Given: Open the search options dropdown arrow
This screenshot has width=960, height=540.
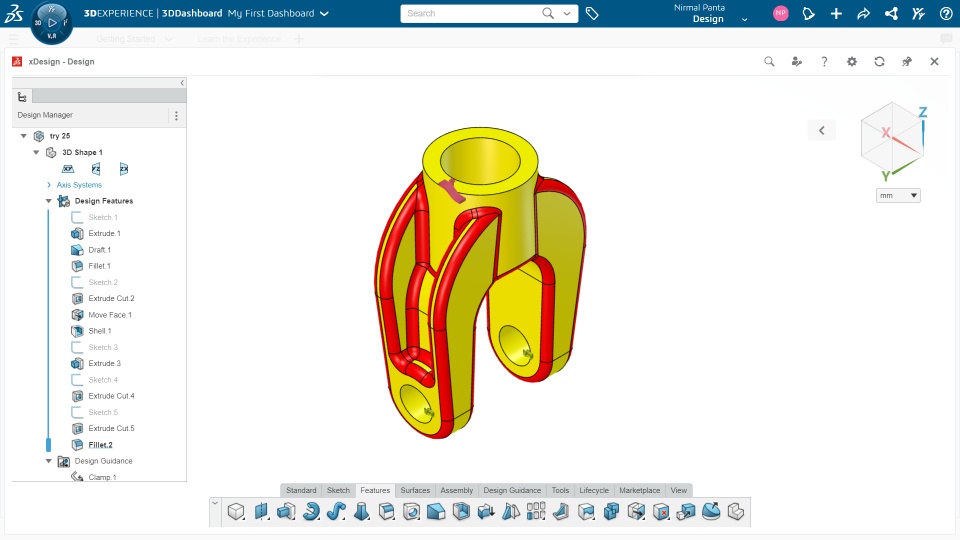Looking at the screenshot, I should pos(567,13).
